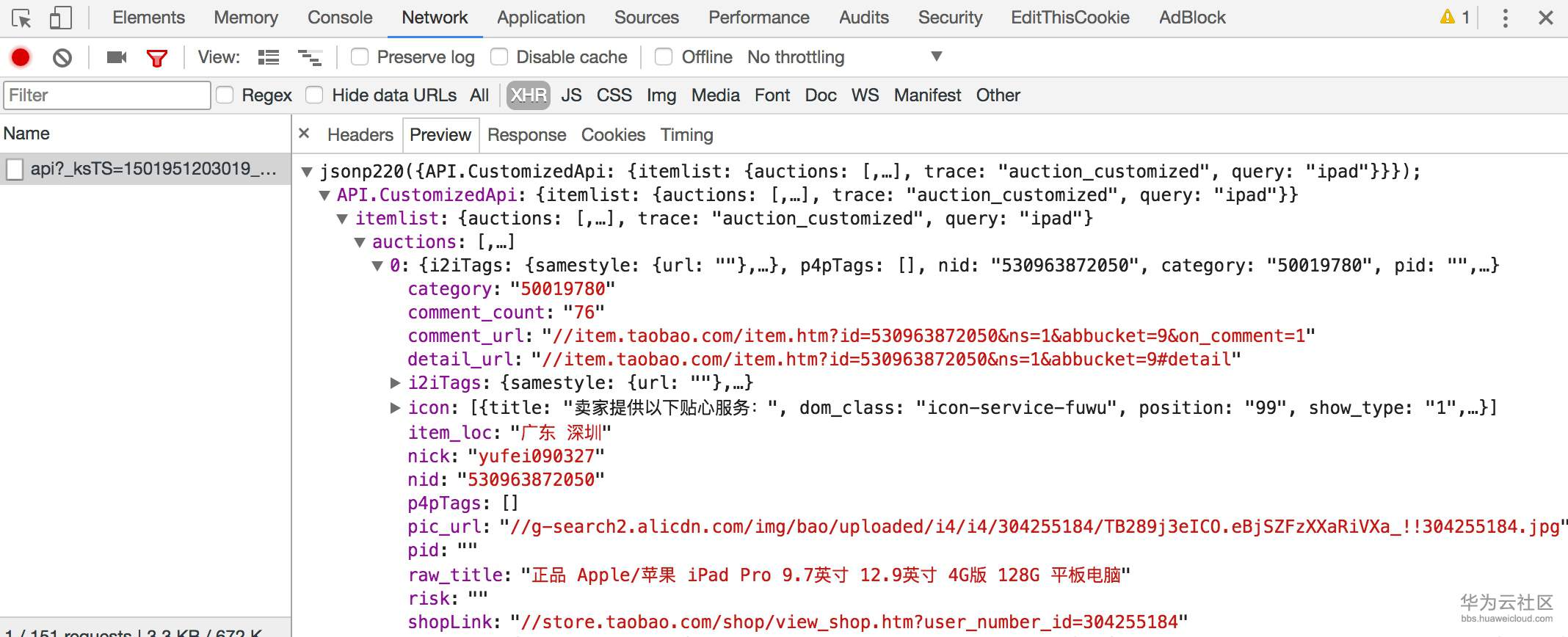This screenshot has width=1568, height=637.
Task: Filter requests by Font
Action: tap(772, 95)
